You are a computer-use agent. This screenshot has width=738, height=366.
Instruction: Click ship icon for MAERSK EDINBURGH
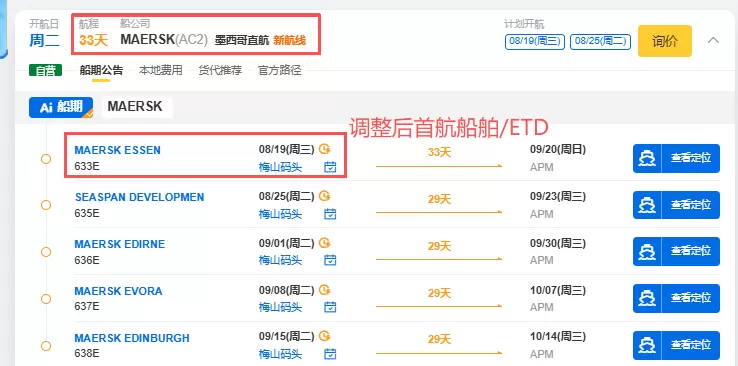647,345
